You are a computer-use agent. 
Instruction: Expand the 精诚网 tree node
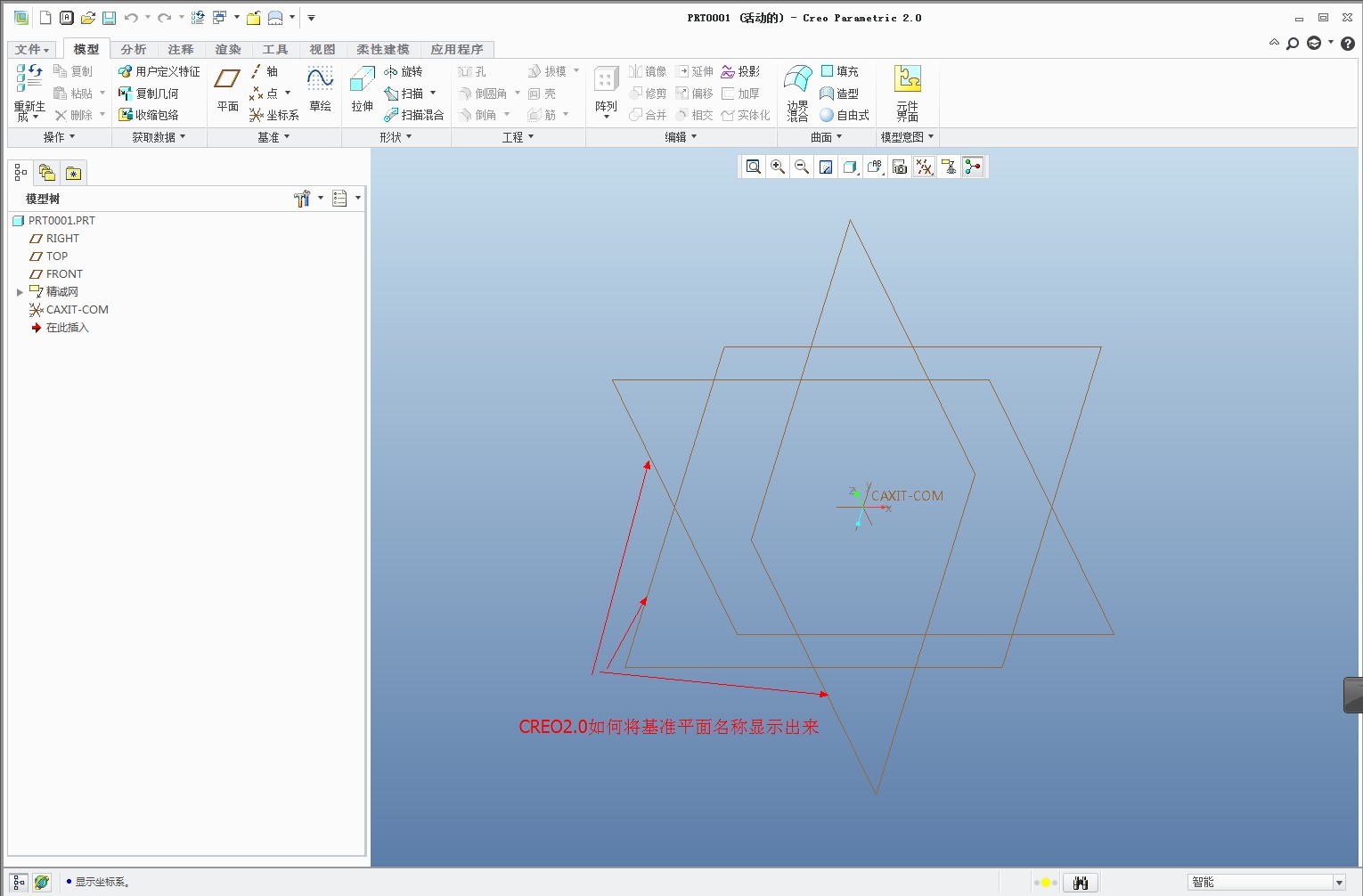20,292
